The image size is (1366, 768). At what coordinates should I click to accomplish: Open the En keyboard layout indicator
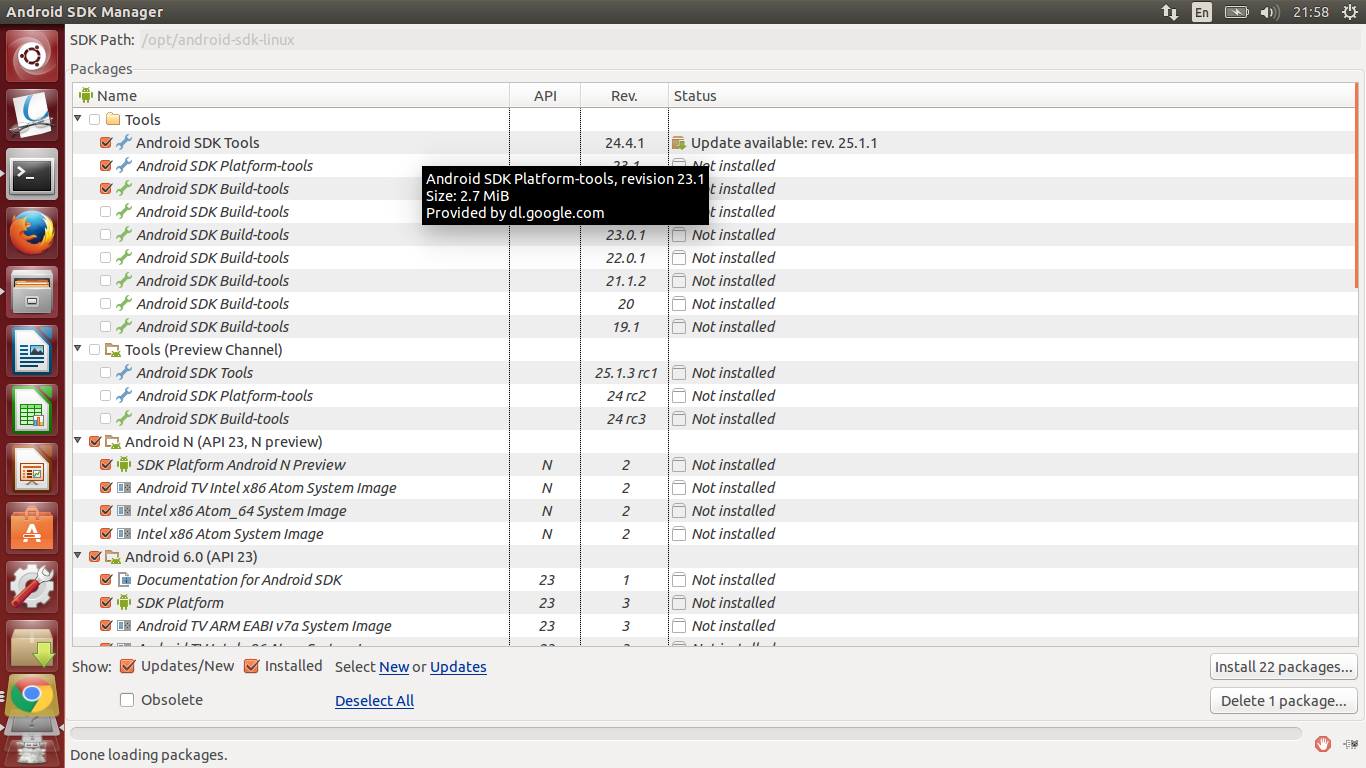(x=1201, y=12)
